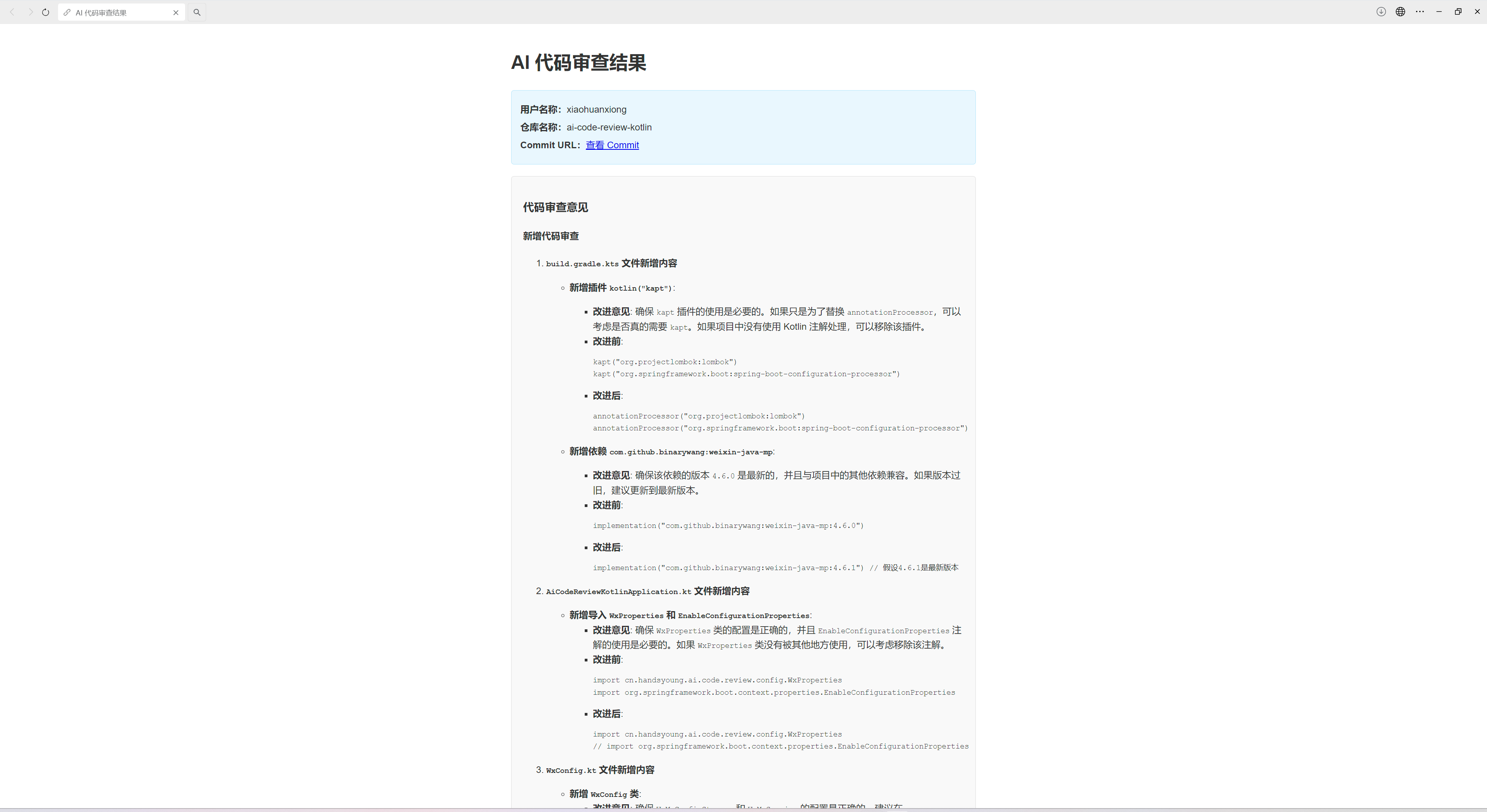This screenshot has width=1487, height=812.
Task: Click the browser forward navigation arrow
Action: point(31,12)
